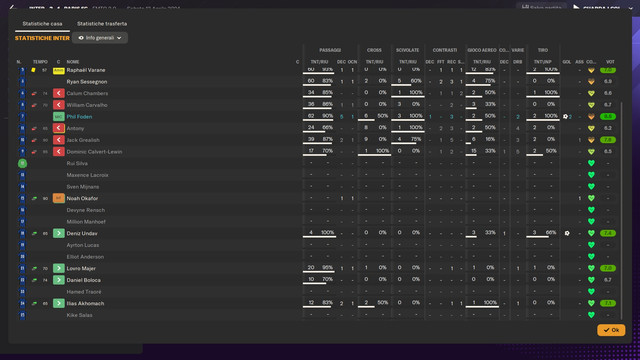The width and height of the screenshot is (640, 360).
Task: Open player Noah Okafor
Action: coord(82,198)
